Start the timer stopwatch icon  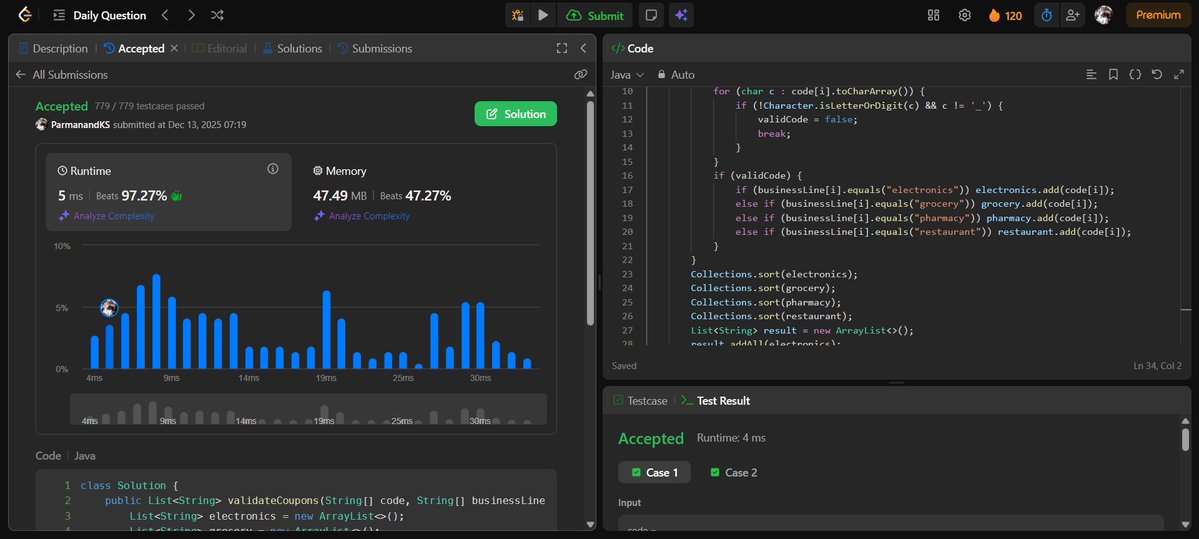[x=1047, y=15]
